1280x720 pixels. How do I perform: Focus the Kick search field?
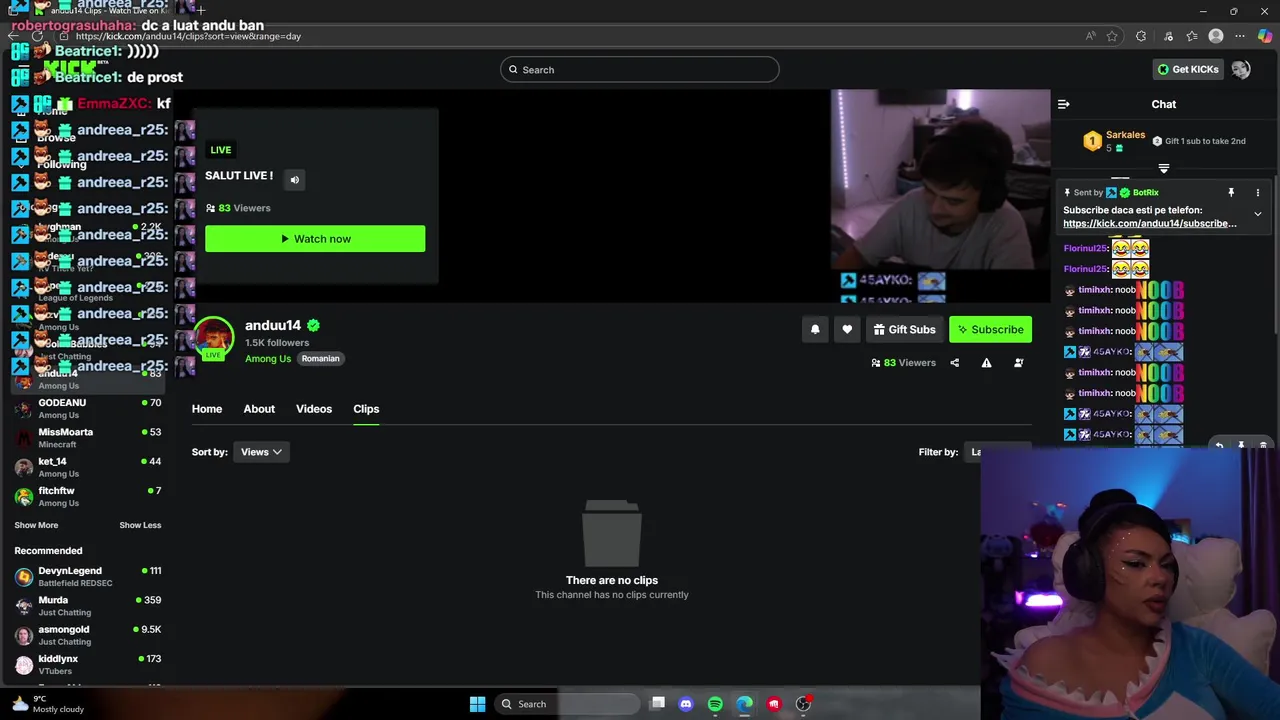coord(640,70)
